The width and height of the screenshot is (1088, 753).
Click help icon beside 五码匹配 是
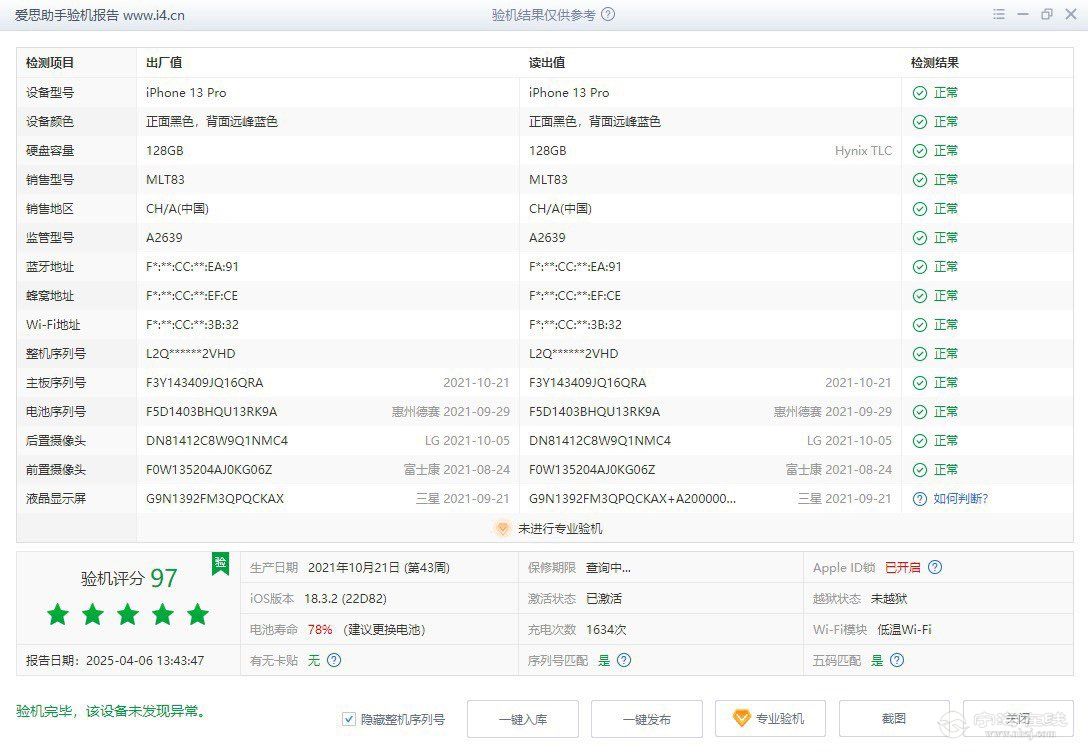coord(896,660)
